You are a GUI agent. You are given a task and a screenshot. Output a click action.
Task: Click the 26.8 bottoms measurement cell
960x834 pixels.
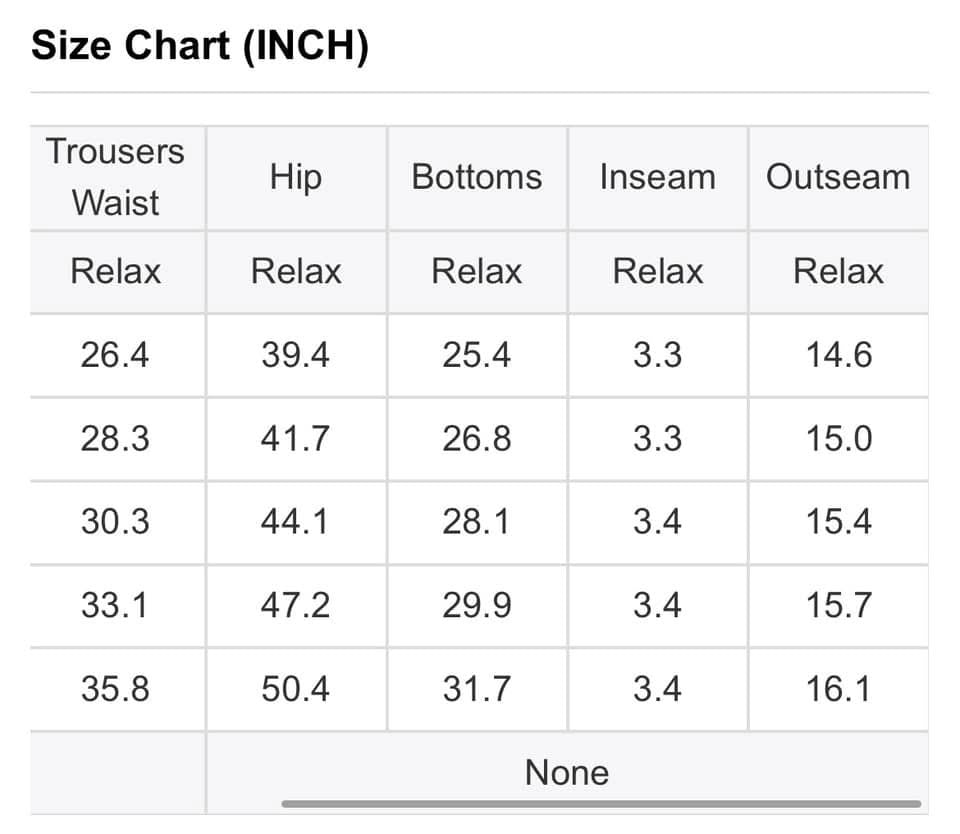tap(476, 438)
